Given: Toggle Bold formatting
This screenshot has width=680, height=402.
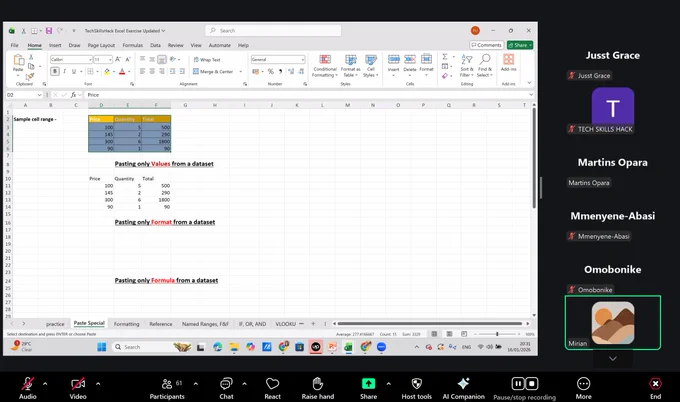Looking at the screenshot, I should [x=55, y=72].
